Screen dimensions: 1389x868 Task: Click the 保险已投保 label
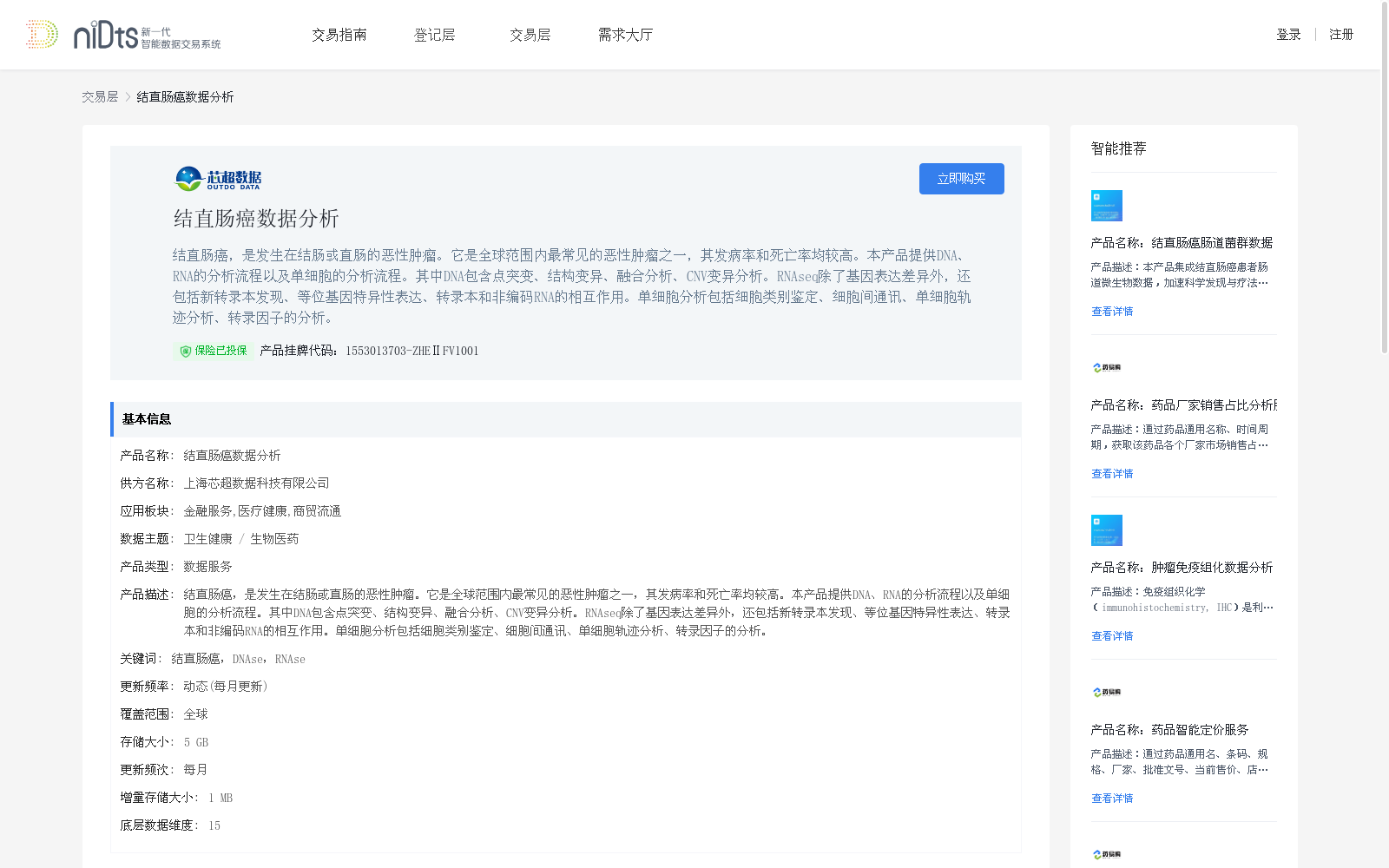point(221,351)
